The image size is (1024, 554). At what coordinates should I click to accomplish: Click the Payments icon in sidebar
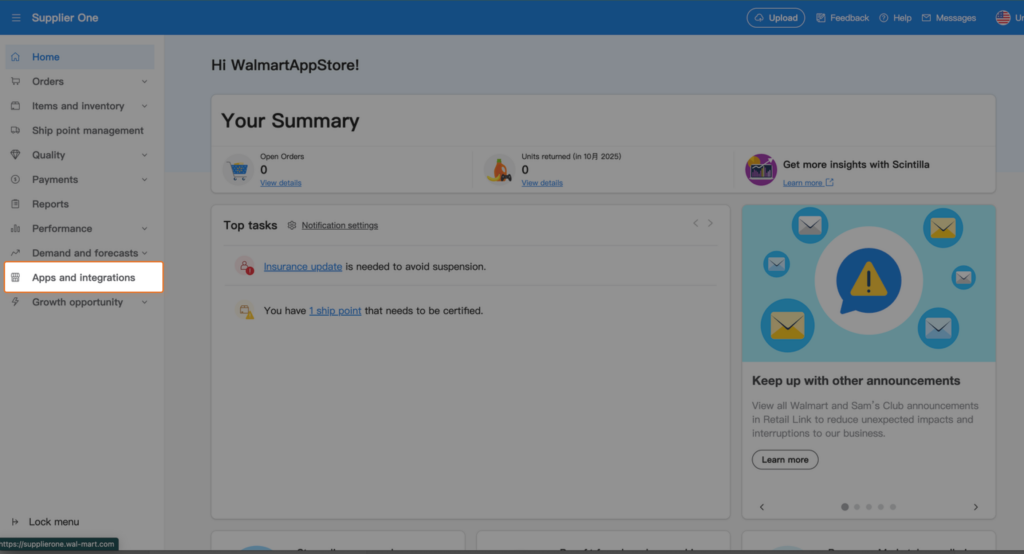tap(16, 179)
